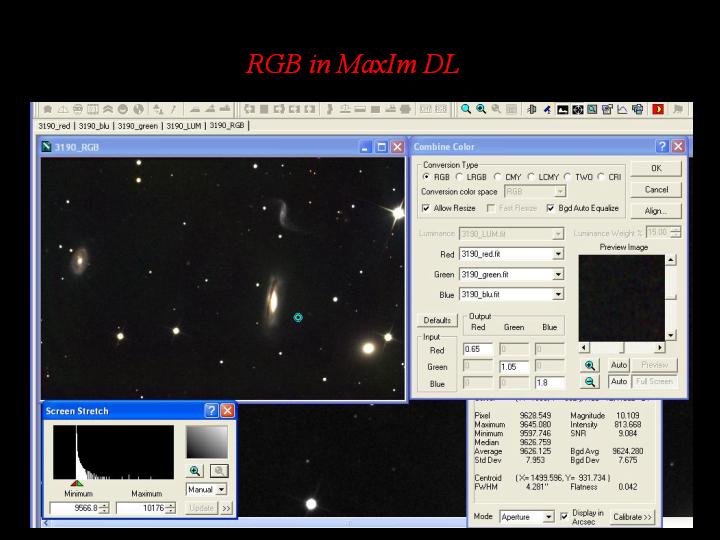Click the Auto button beside Full Screen

click(x=619, y=382)
